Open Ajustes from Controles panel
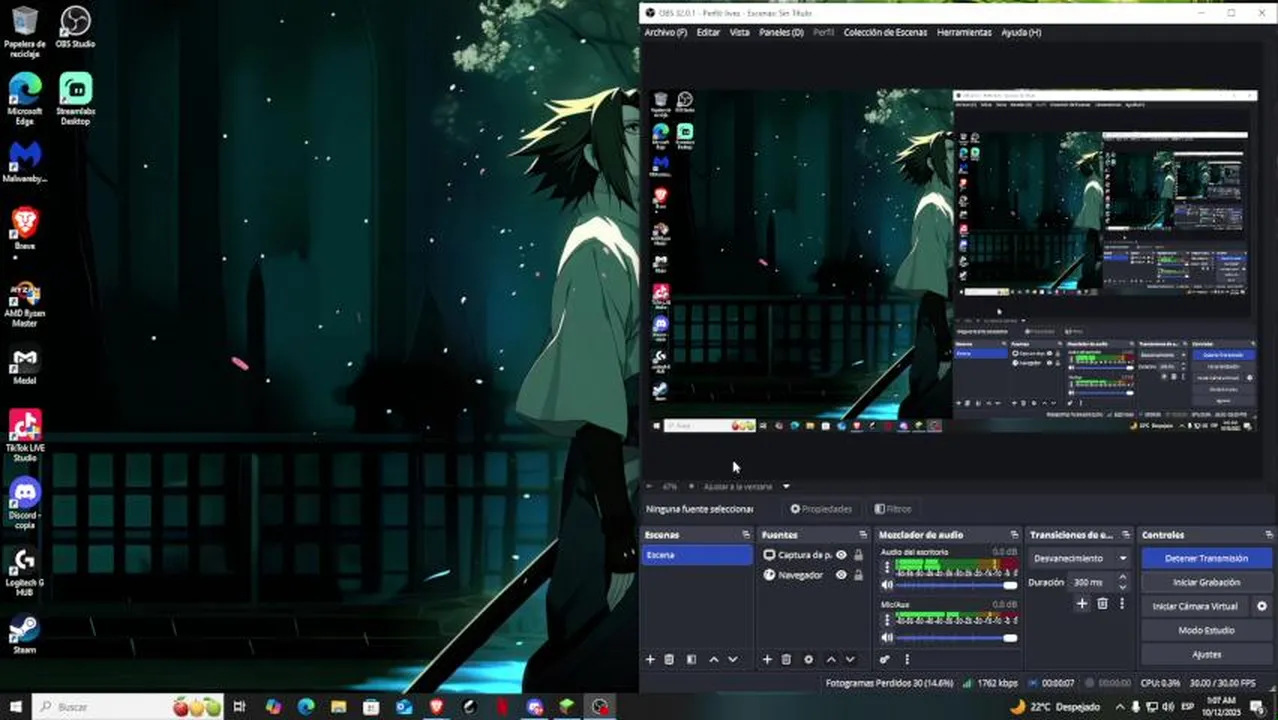The width and height of the screenshot is (1278, 720). (1206, 654)
